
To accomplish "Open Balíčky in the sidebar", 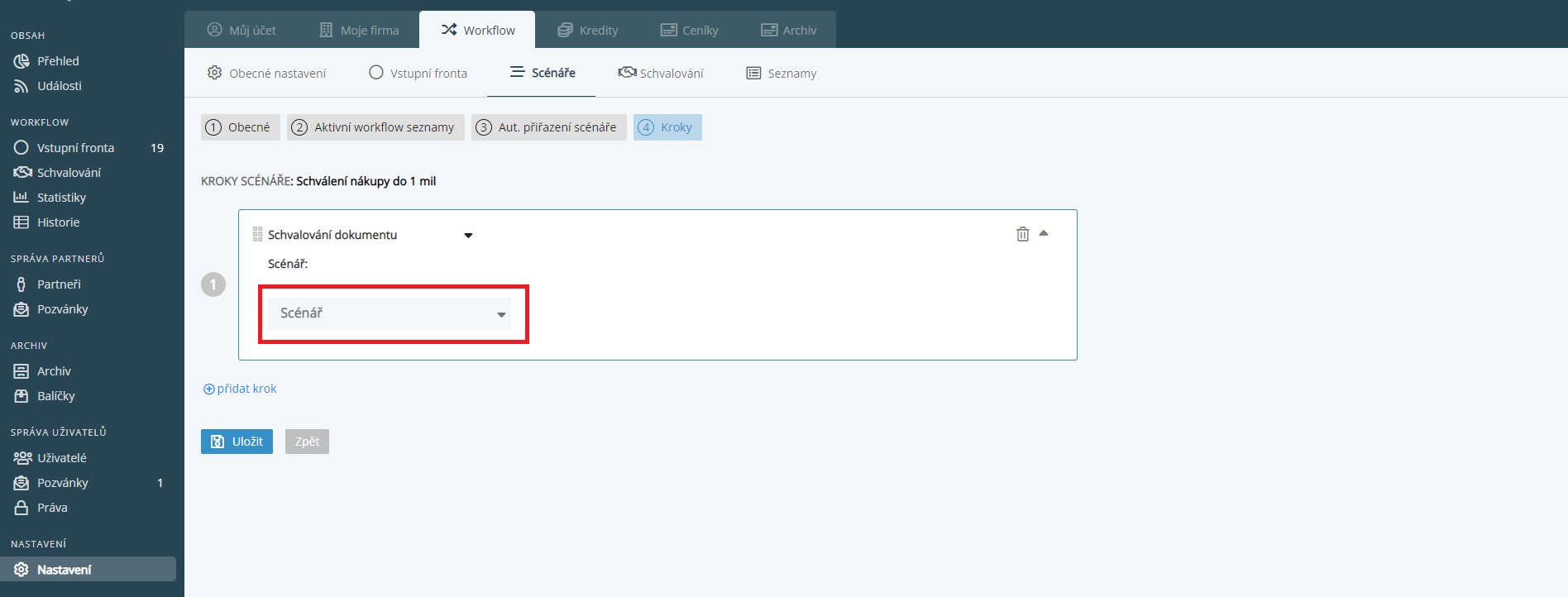I will (x=55, y=396).
